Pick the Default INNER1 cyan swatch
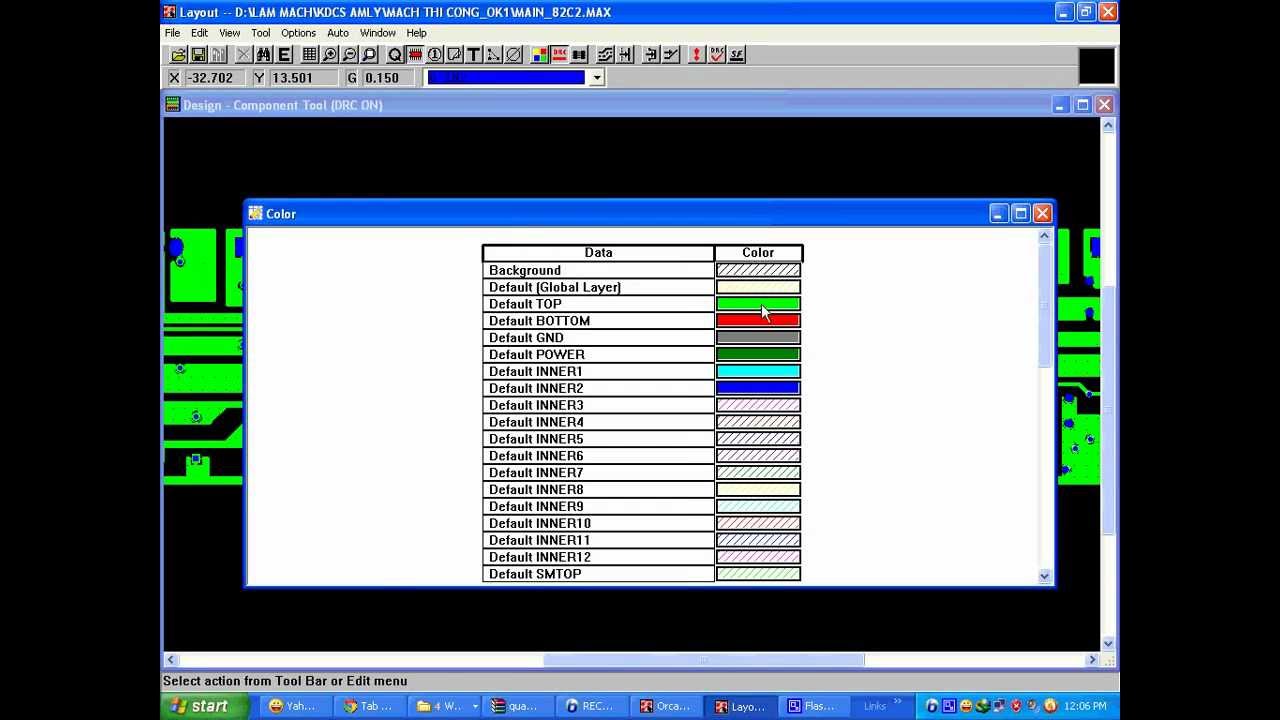Viewport: 1280px width, 720px height. (758, 372)
